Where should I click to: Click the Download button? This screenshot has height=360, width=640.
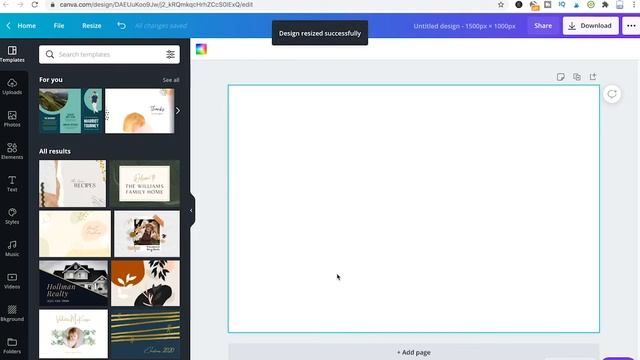590,26
